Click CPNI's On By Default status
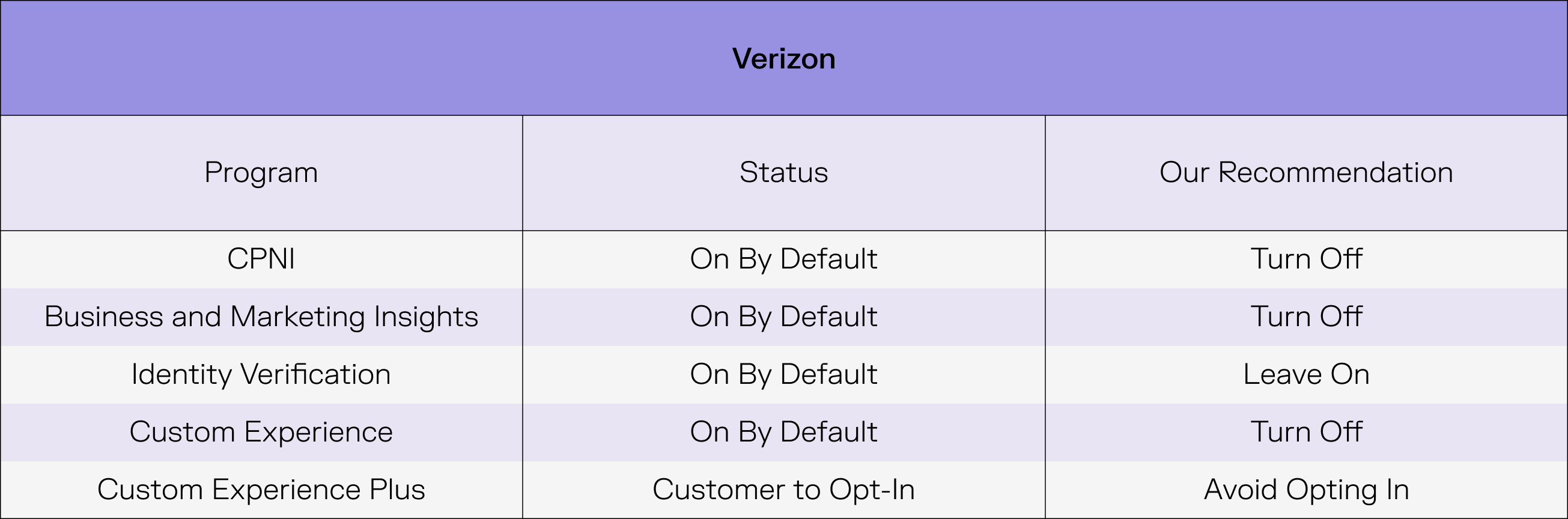 coord(783,259)
